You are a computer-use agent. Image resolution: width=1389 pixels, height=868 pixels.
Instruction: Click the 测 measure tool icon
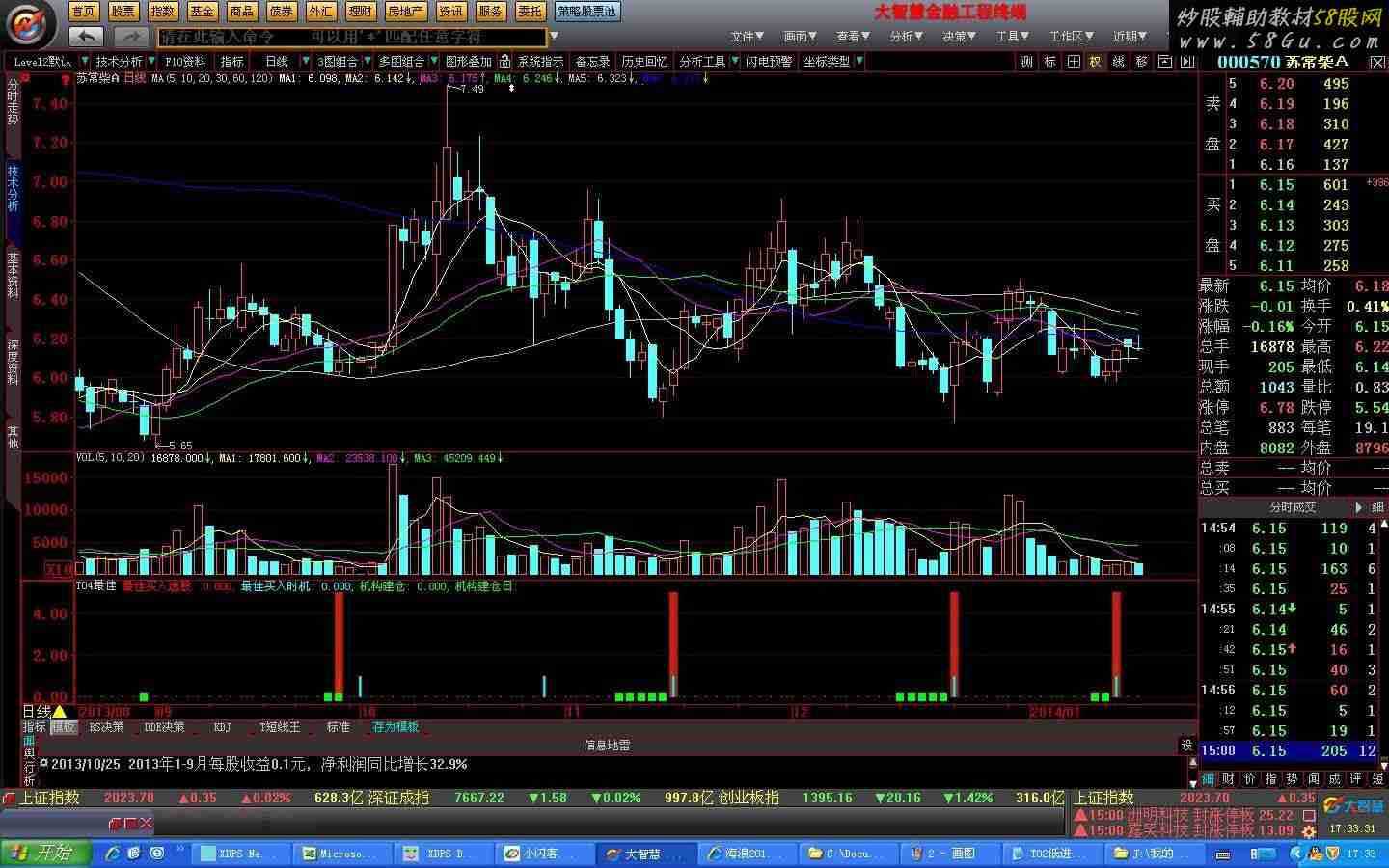tap(1027, 61)
